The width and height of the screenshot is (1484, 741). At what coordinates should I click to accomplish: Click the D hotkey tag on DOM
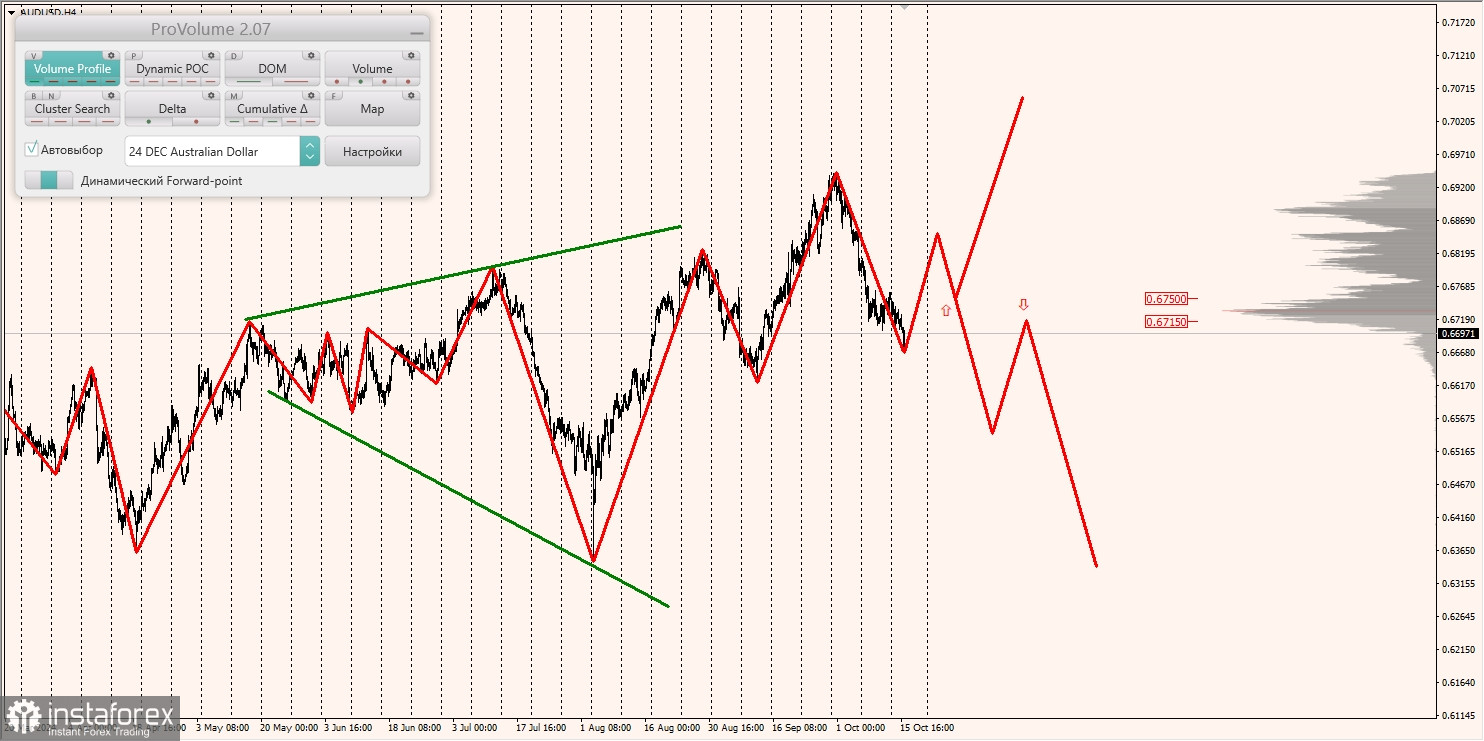click(x=234, y=56)
